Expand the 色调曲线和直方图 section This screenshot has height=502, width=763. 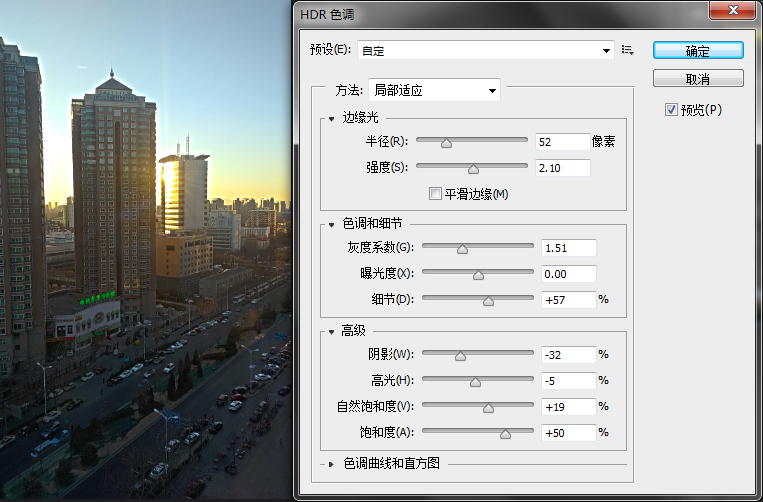click(x=331, y=464)
